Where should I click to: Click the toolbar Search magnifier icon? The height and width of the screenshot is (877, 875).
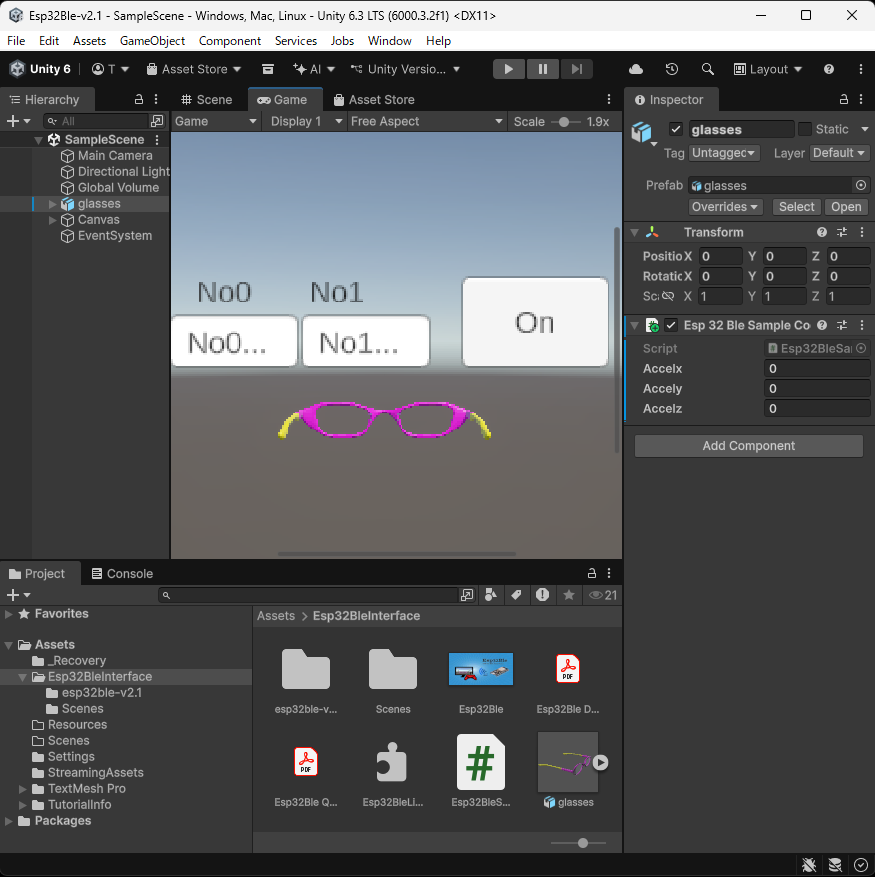coord(708,69)
